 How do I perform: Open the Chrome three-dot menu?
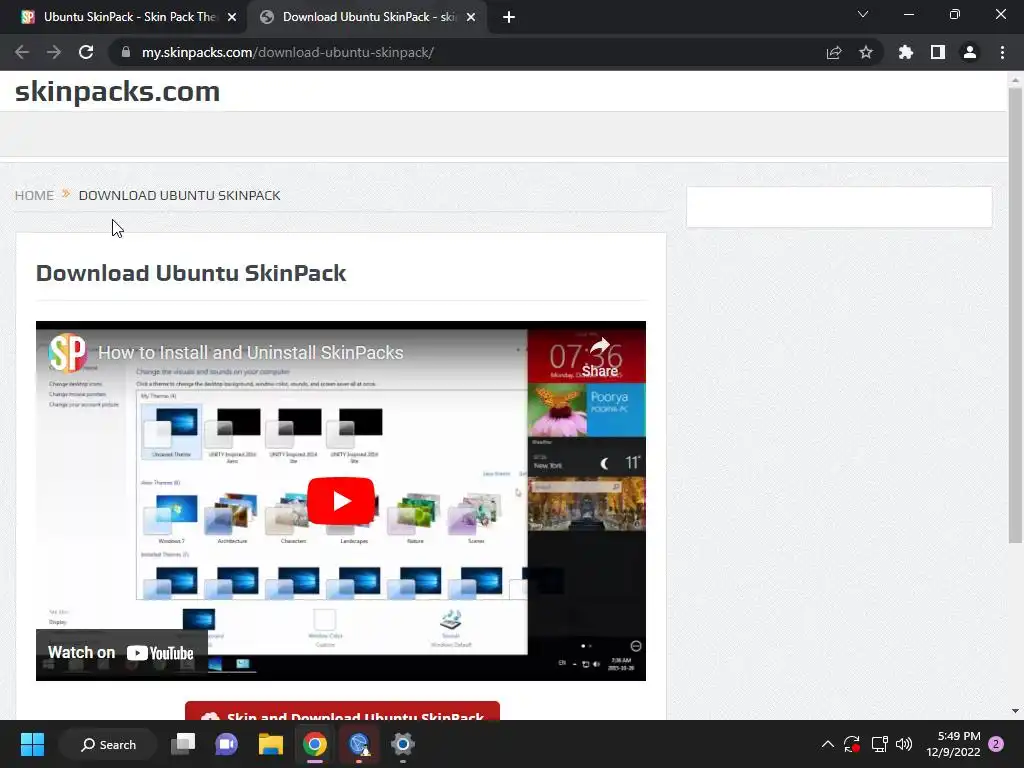pos(1002,52)
